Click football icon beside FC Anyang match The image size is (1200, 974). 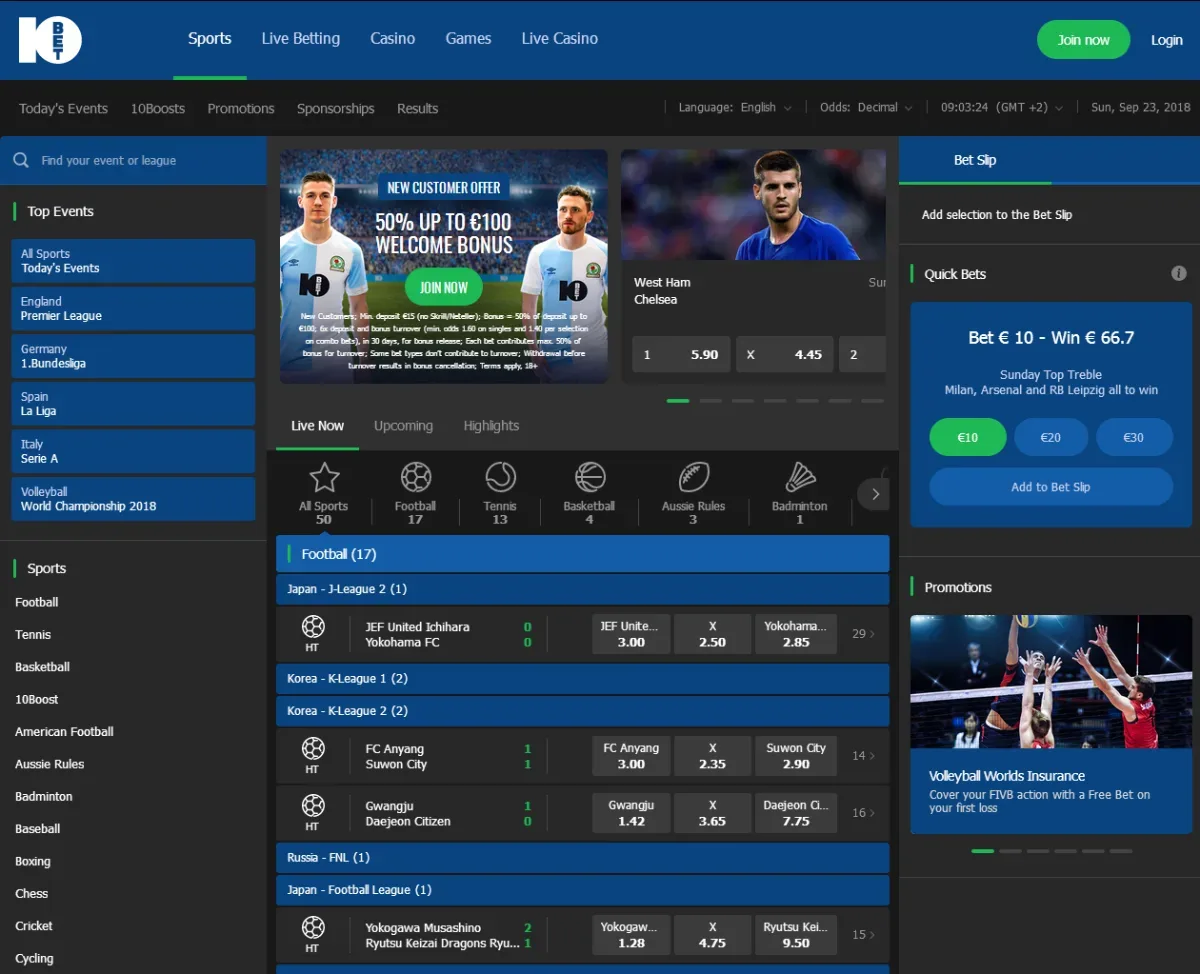pyautogui.click(x=313, y=749)
